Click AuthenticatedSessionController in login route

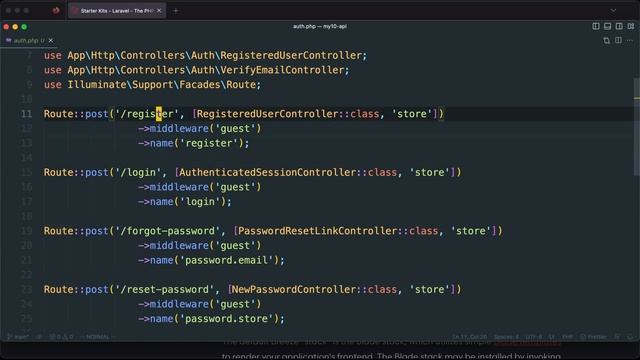[267, 172]
